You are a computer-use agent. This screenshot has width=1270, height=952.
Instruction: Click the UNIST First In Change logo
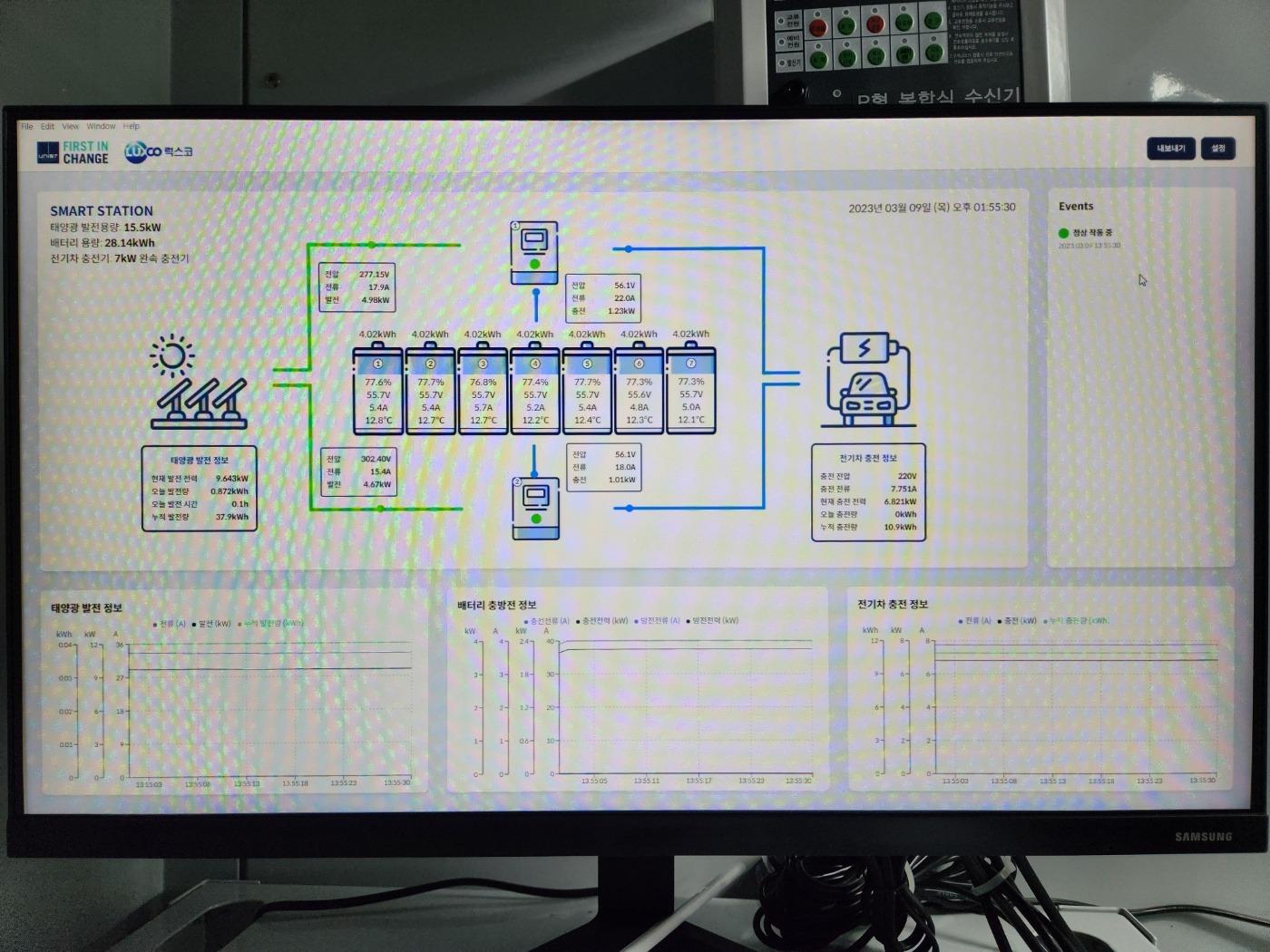[x=73, y=152]
